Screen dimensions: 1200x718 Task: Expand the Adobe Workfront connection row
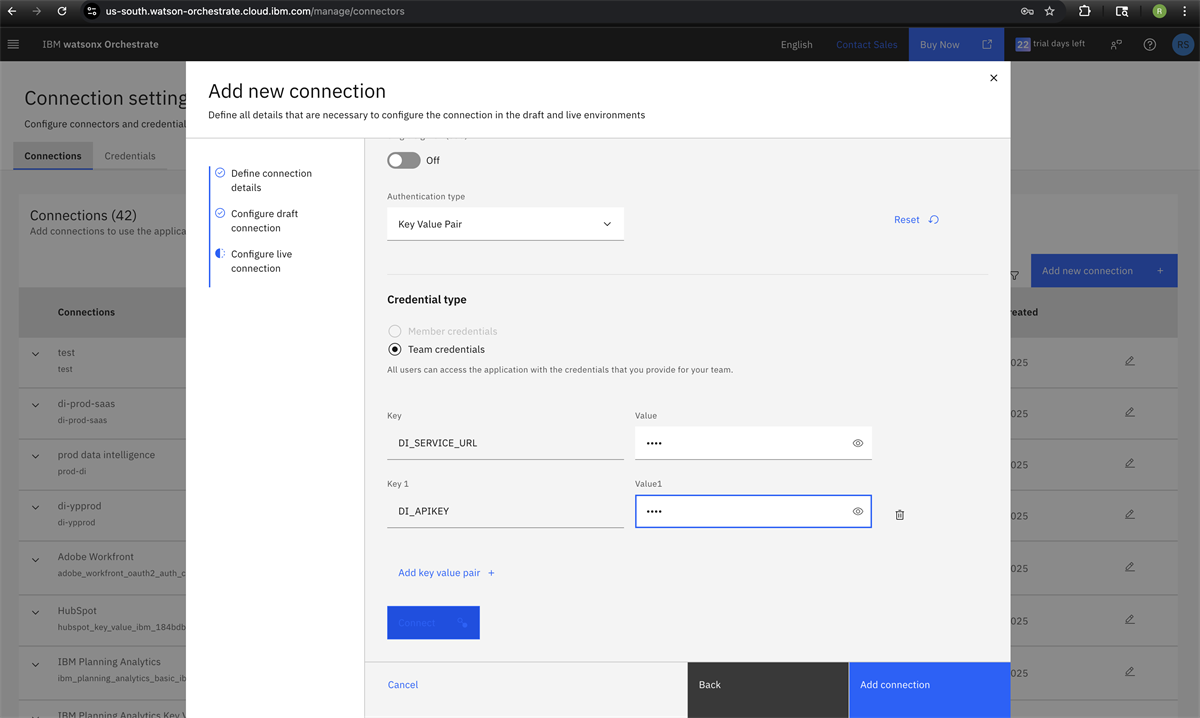coord(36,558)
